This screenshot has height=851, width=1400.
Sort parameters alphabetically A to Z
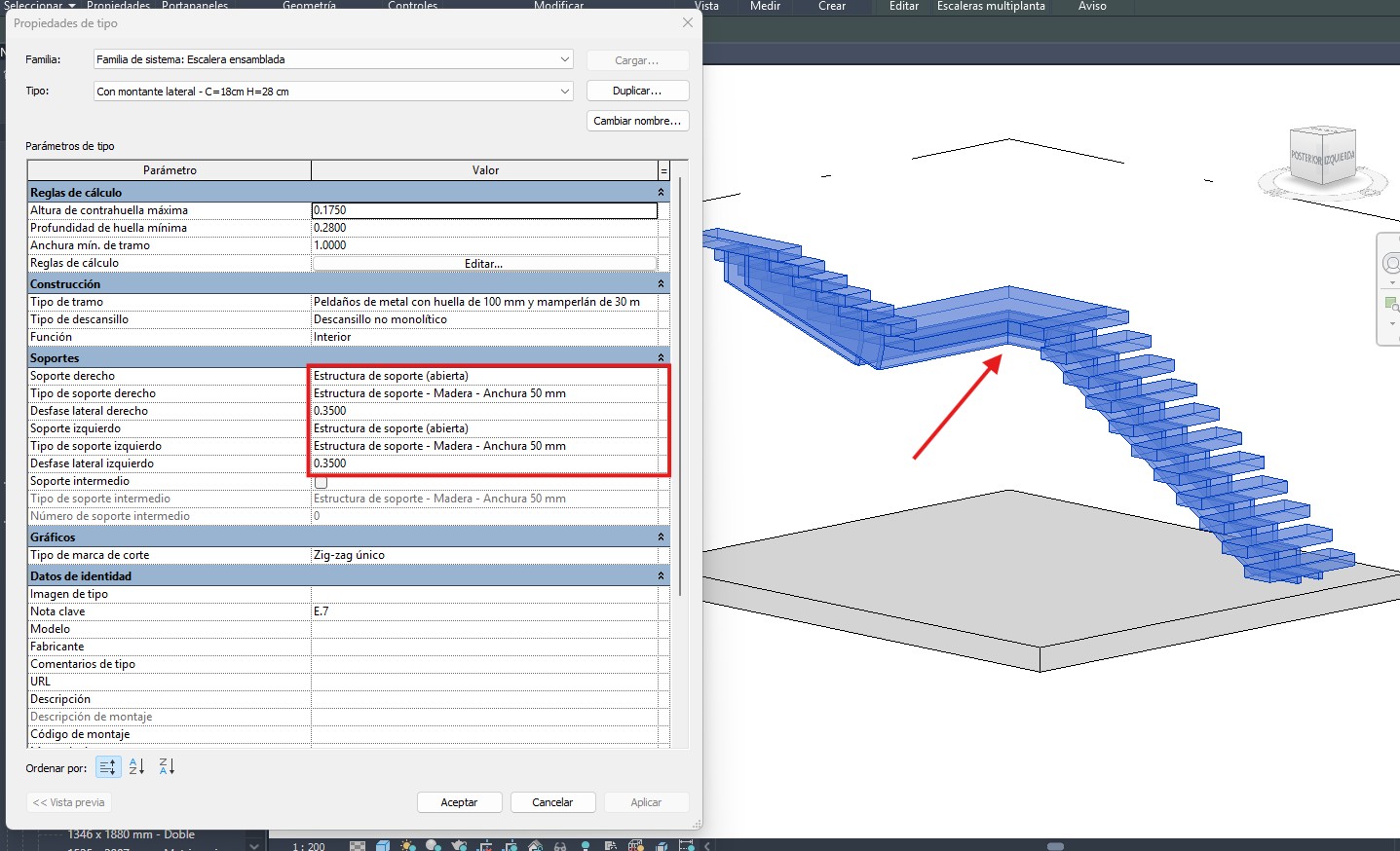(136, 767)
